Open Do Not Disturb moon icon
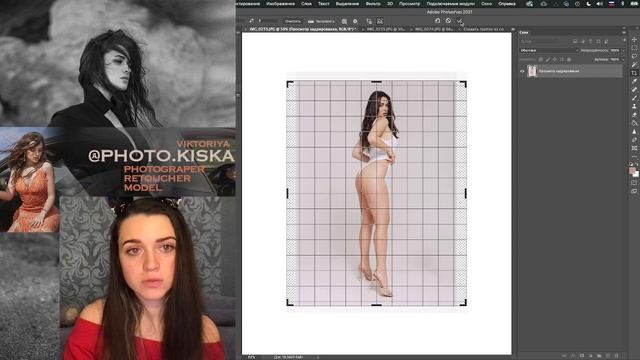The height and width of the screenshot is (360, 640). (589, 4)
